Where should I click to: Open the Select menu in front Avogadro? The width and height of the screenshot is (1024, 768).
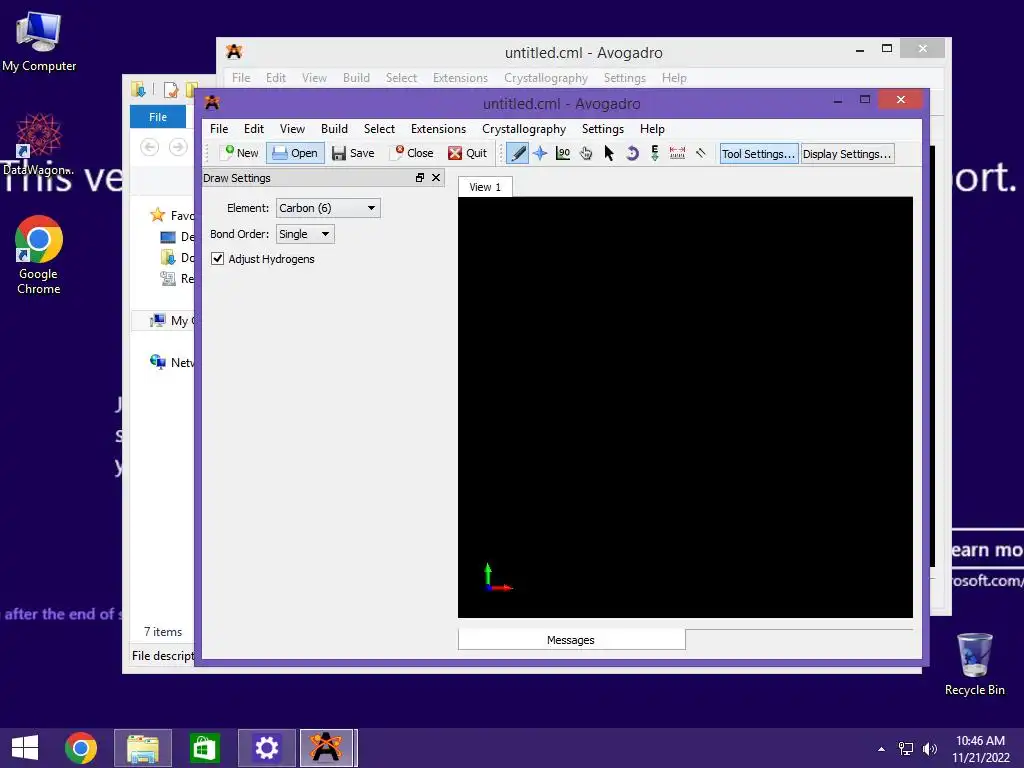(379, 129)
